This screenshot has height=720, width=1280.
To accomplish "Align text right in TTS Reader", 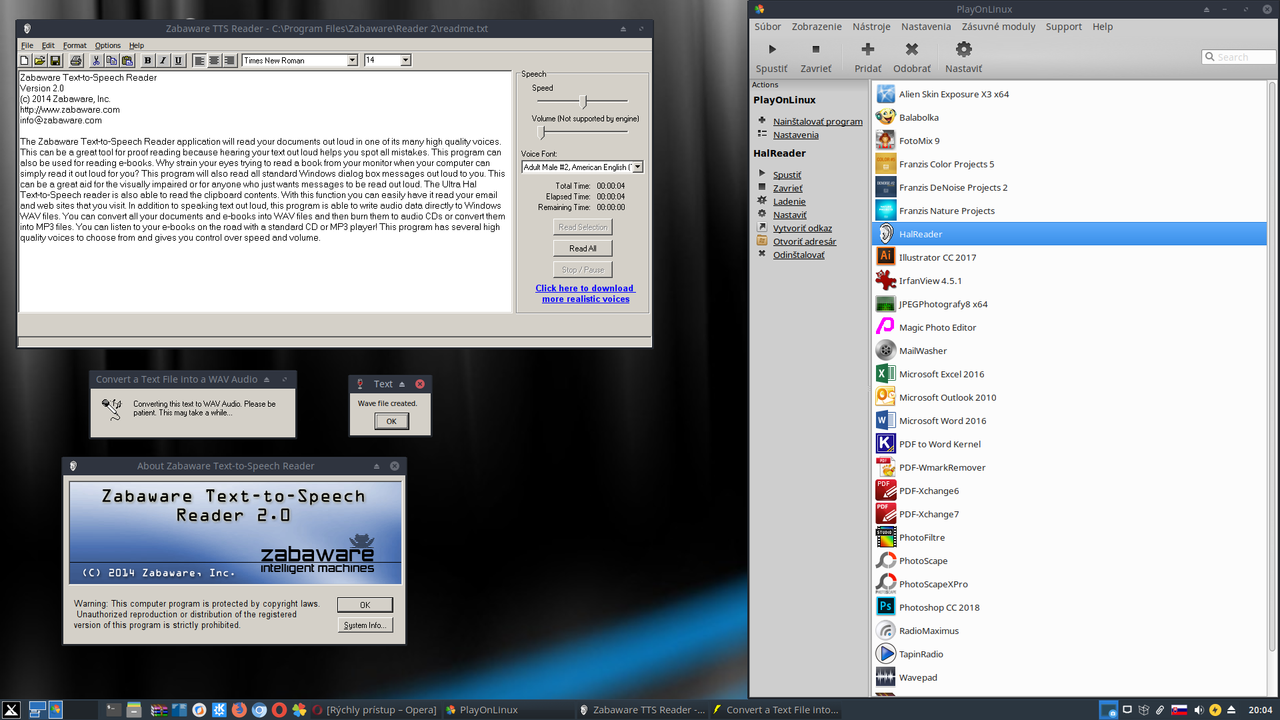I will [229, 60].
